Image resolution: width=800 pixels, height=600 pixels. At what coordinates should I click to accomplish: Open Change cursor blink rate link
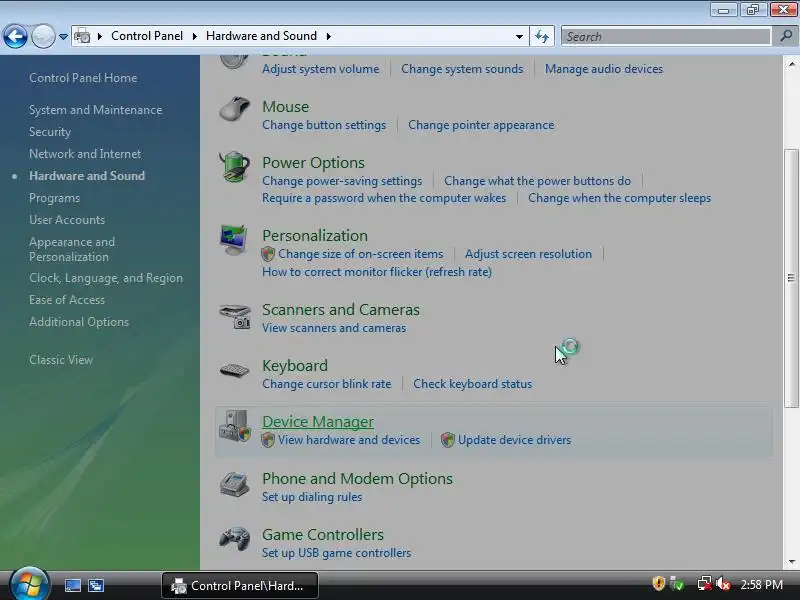point(327,384)
